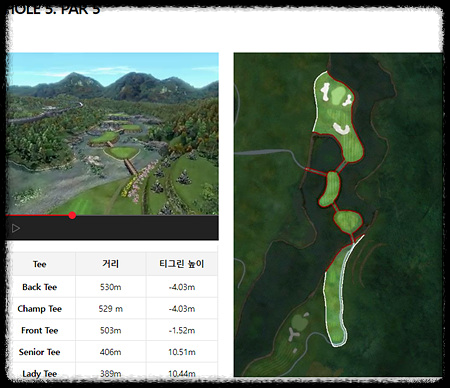This screenshot has width=450, height=388.
Task: Select the '거리' column header
Action: pyautogui.click(x=111, y=264)
